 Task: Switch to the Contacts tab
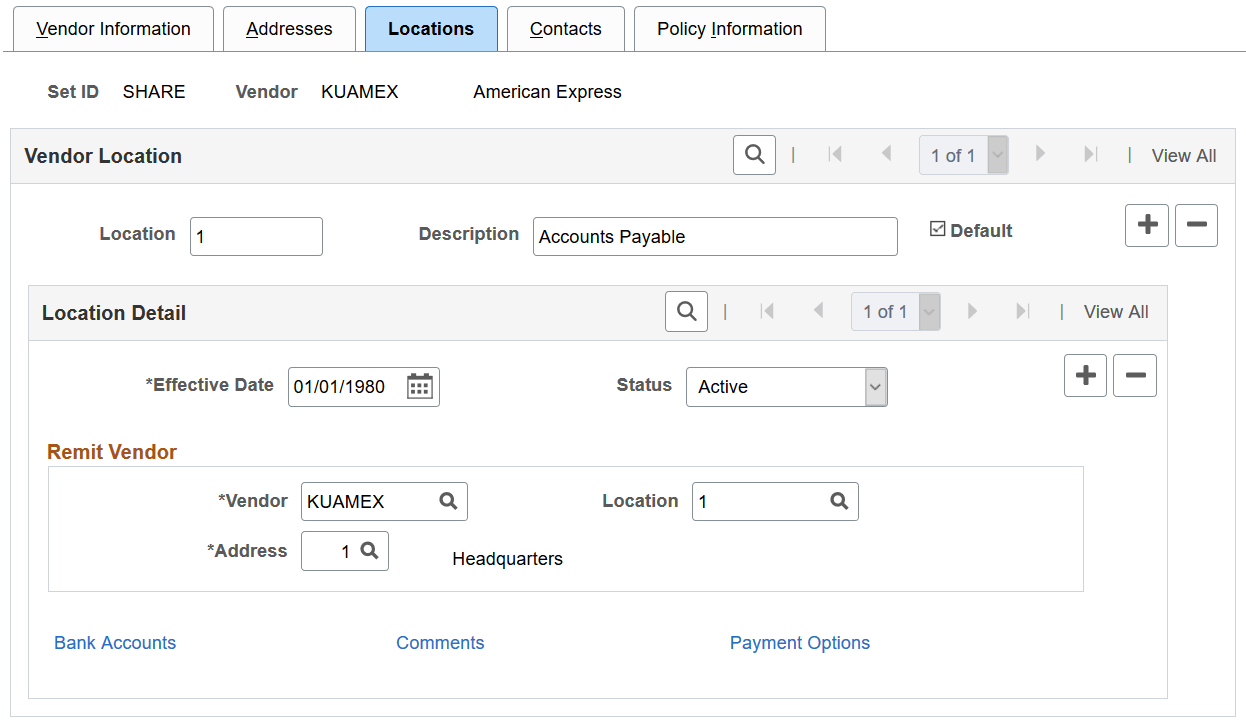pos(565,28)
